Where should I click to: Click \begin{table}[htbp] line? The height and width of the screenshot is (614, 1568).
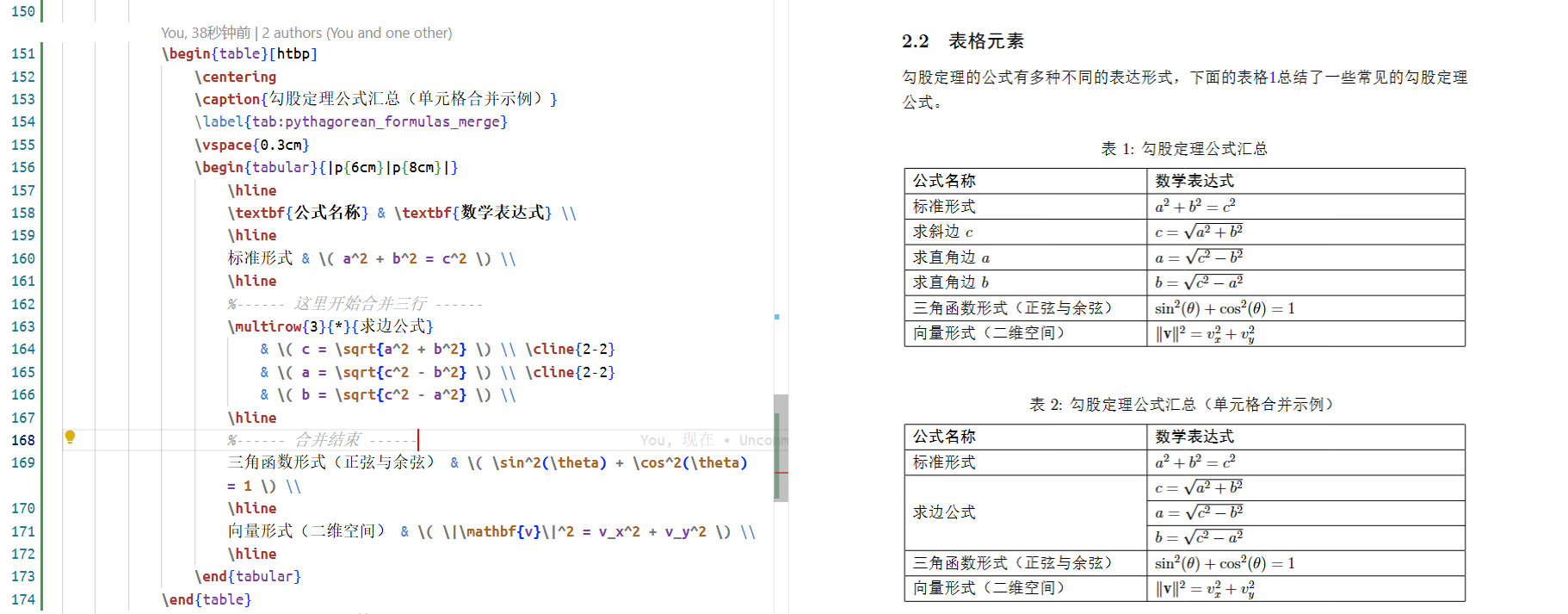point(239,53)
